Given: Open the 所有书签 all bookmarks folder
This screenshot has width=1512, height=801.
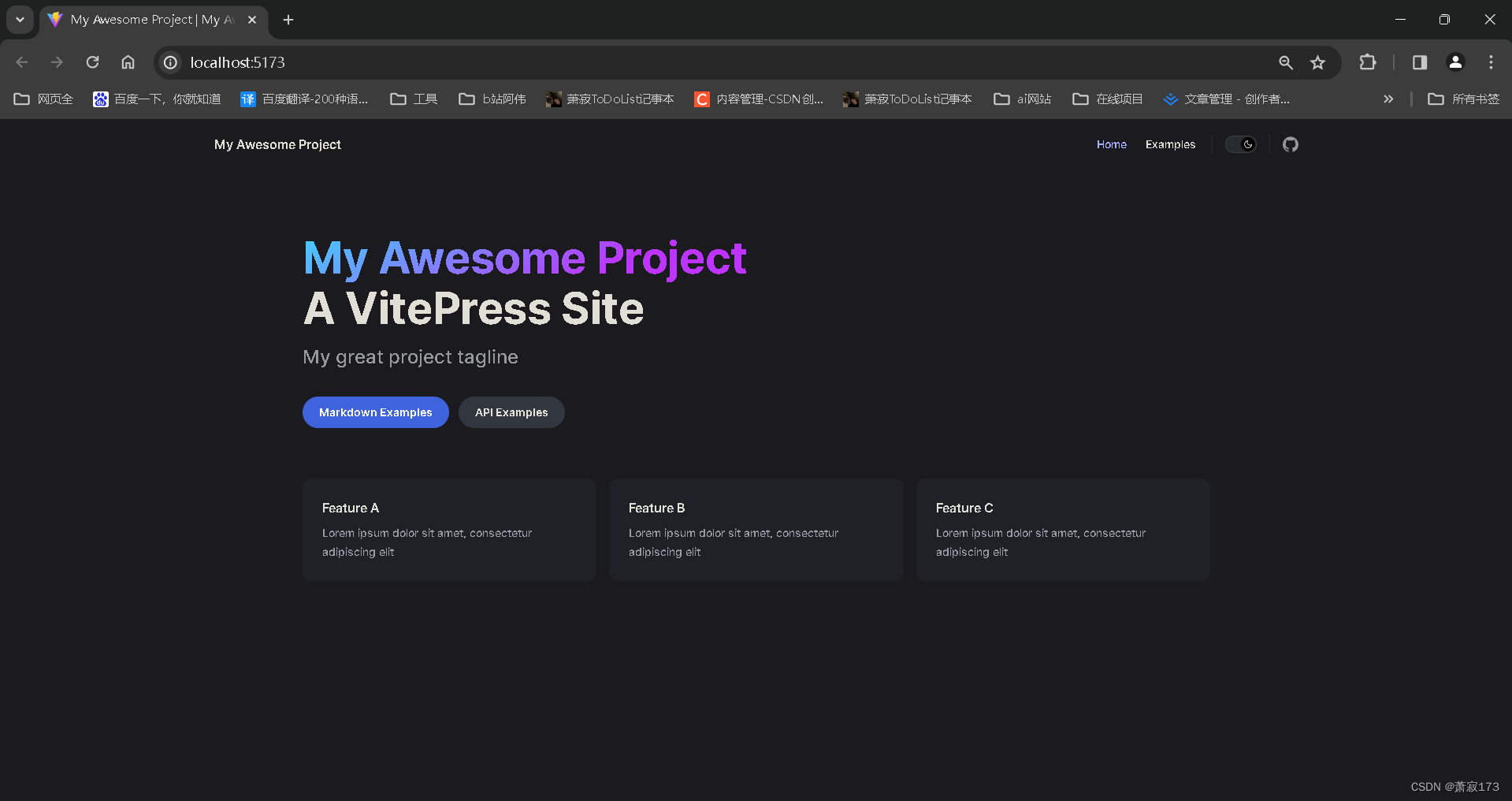Looking at the screenshot, I should (x=1464, y=99).
